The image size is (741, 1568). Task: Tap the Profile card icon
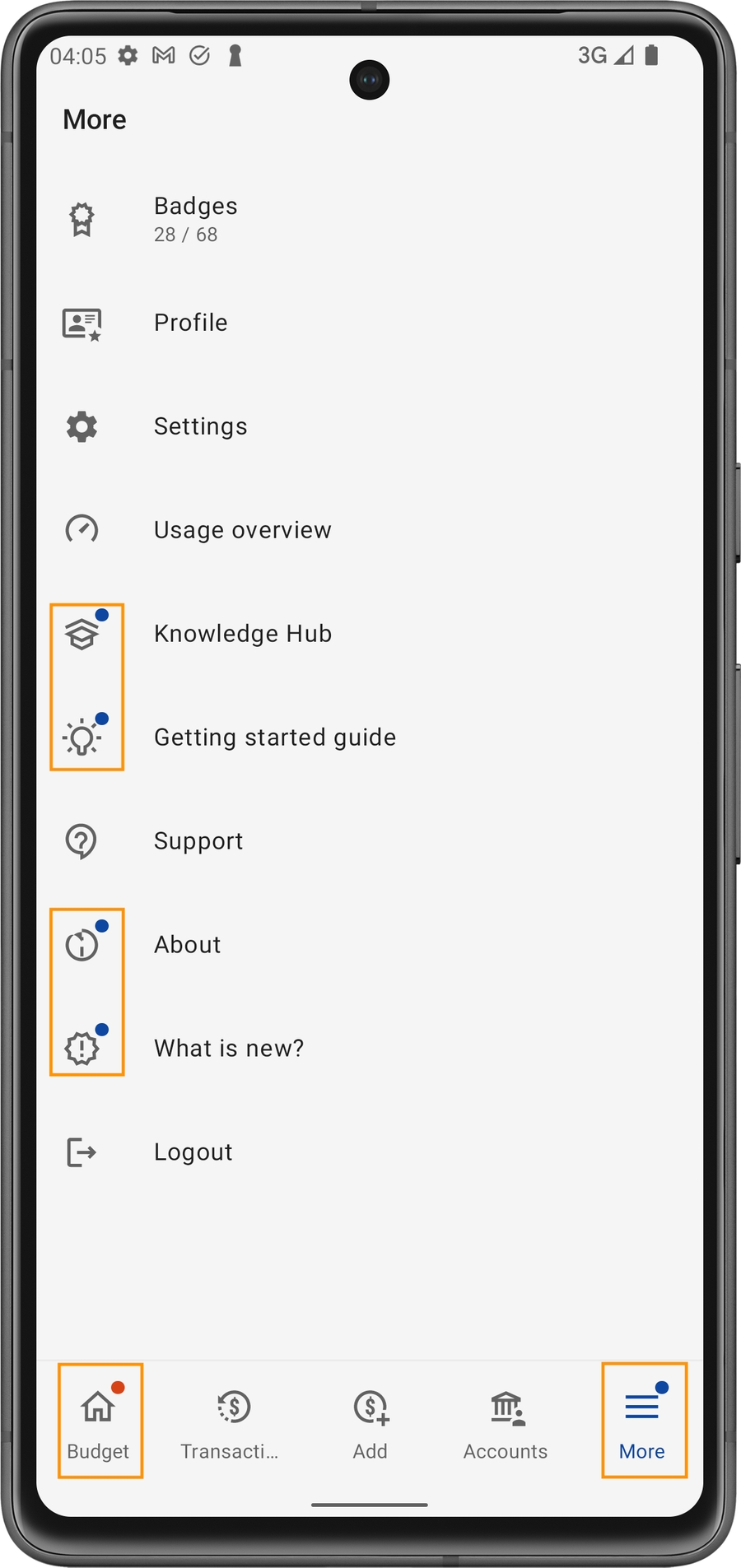[82, 323]
